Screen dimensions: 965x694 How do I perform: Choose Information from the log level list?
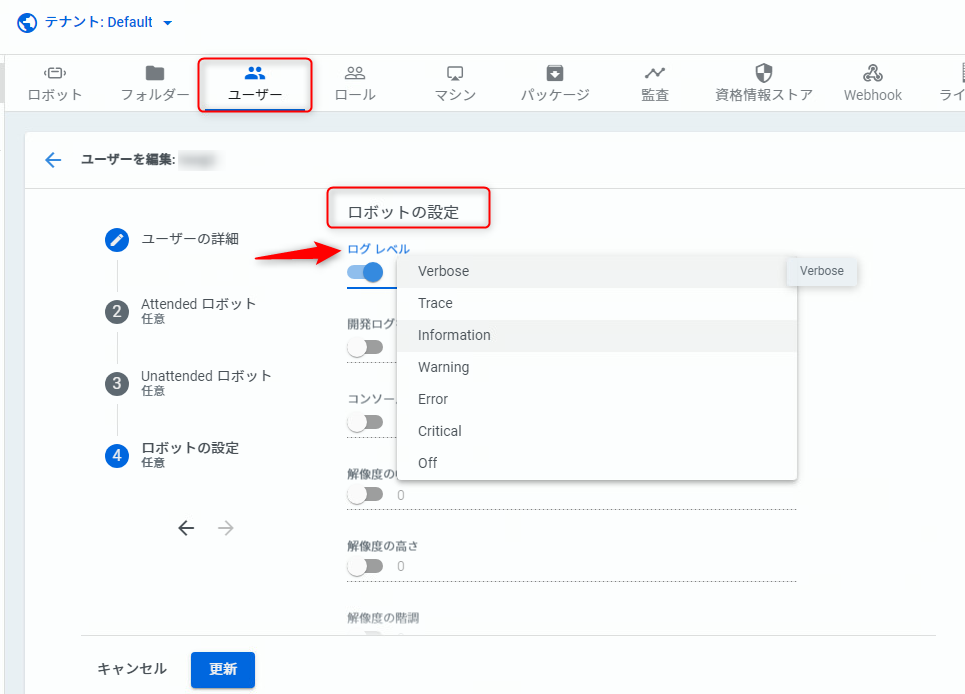coord(597,335)
